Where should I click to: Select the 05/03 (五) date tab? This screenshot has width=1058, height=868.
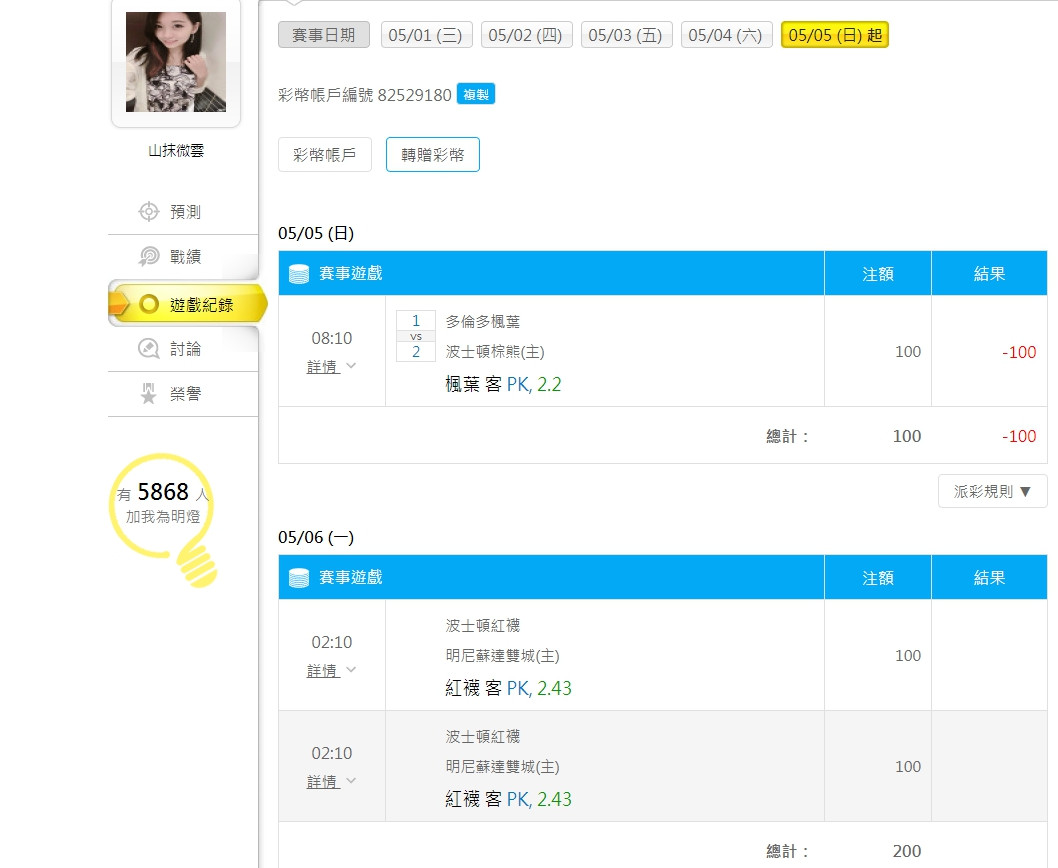click(x=626, y=35)
